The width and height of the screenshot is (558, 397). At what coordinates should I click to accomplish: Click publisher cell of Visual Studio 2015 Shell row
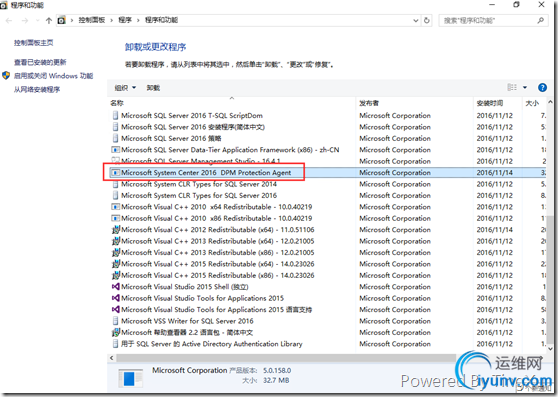(395, 287)
